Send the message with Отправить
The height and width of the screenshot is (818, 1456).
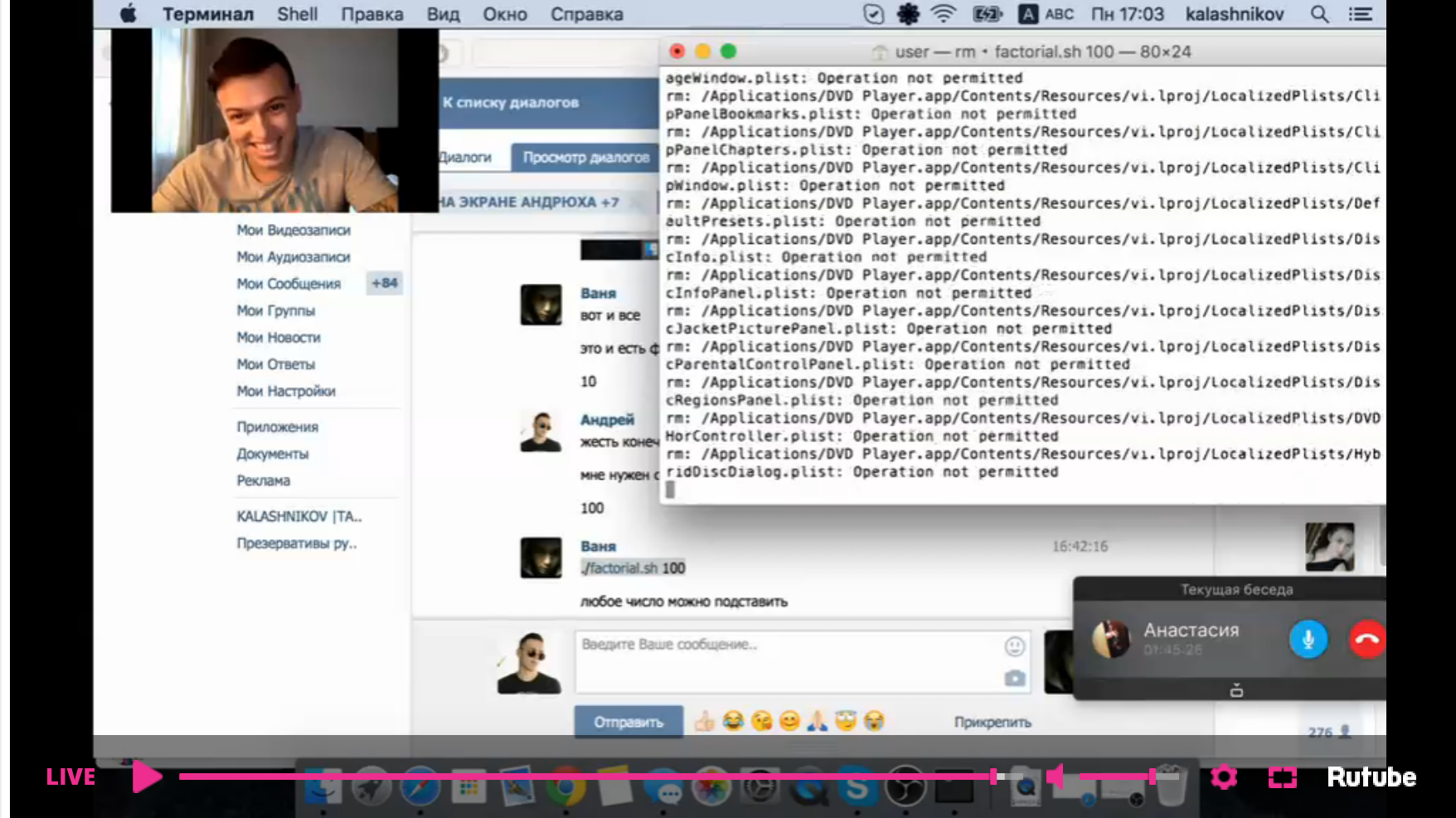click(x=629, y=722)
